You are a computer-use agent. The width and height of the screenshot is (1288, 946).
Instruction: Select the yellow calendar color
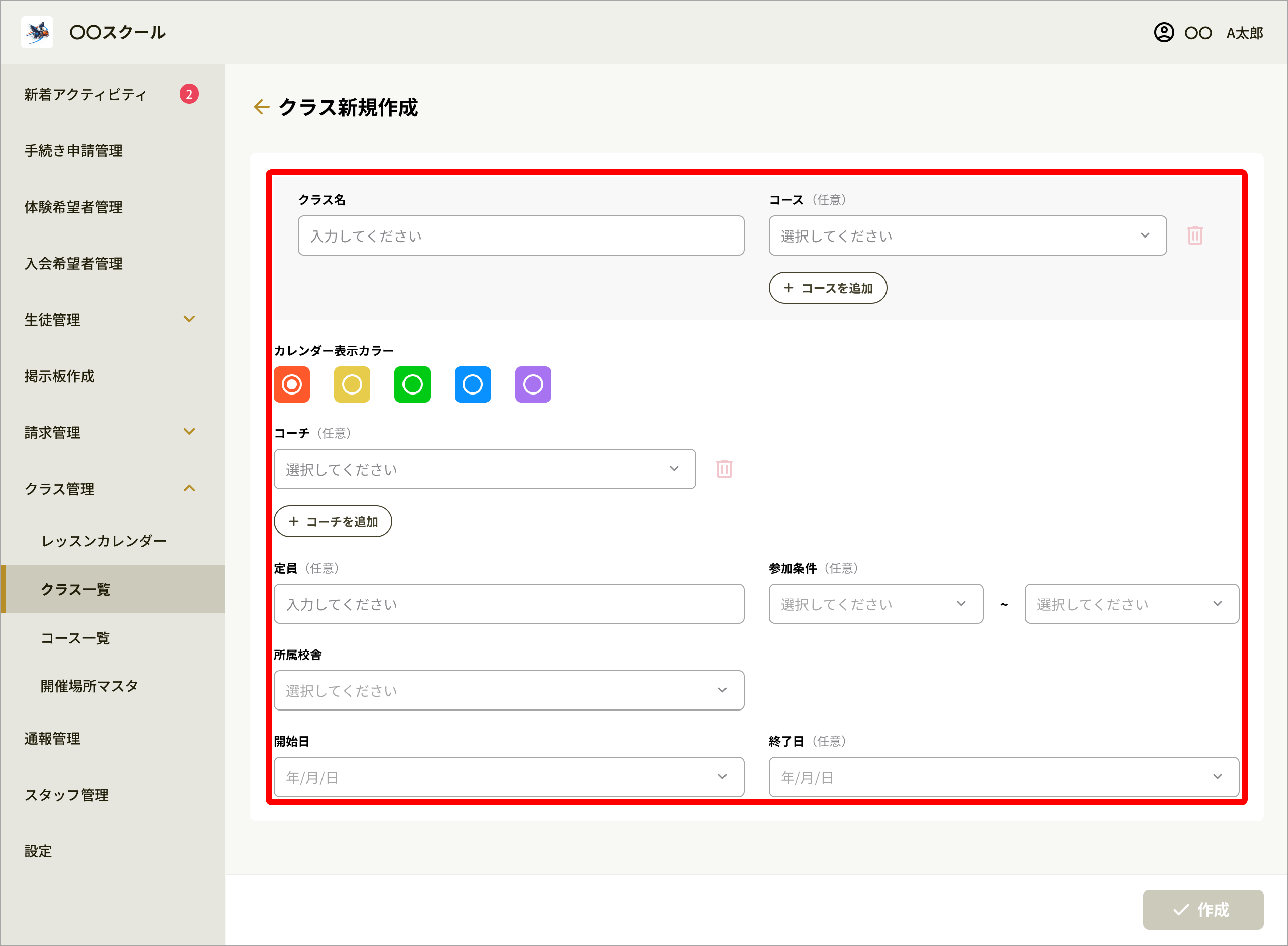pos(352,385)
